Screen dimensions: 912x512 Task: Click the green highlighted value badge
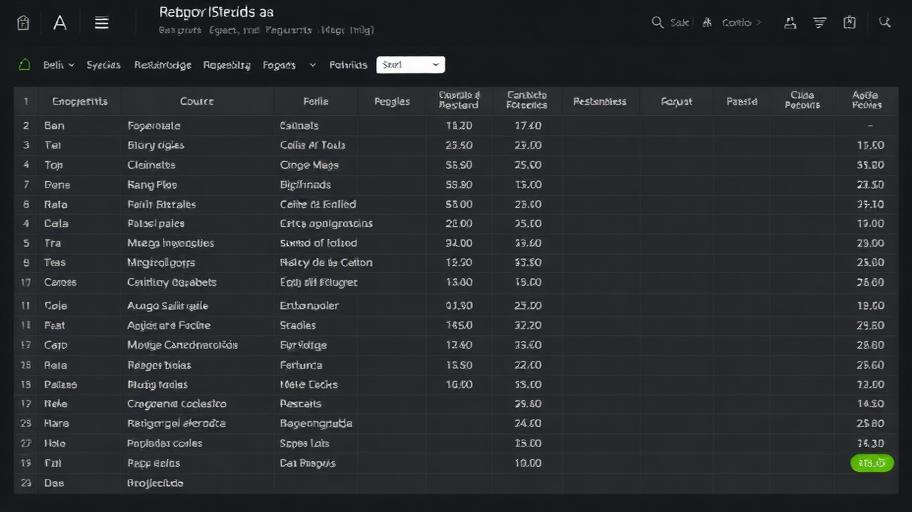click(x=871, y=463)
